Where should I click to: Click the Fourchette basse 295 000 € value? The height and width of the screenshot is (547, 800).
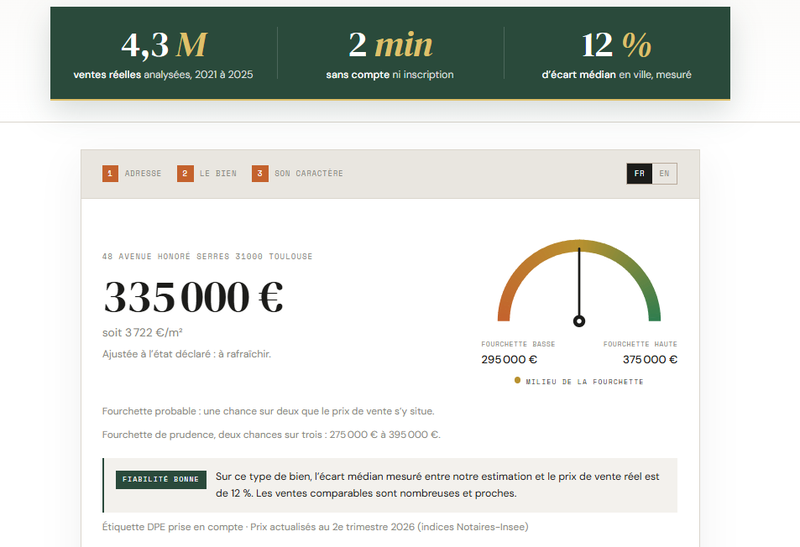click(x=509, y=359)
